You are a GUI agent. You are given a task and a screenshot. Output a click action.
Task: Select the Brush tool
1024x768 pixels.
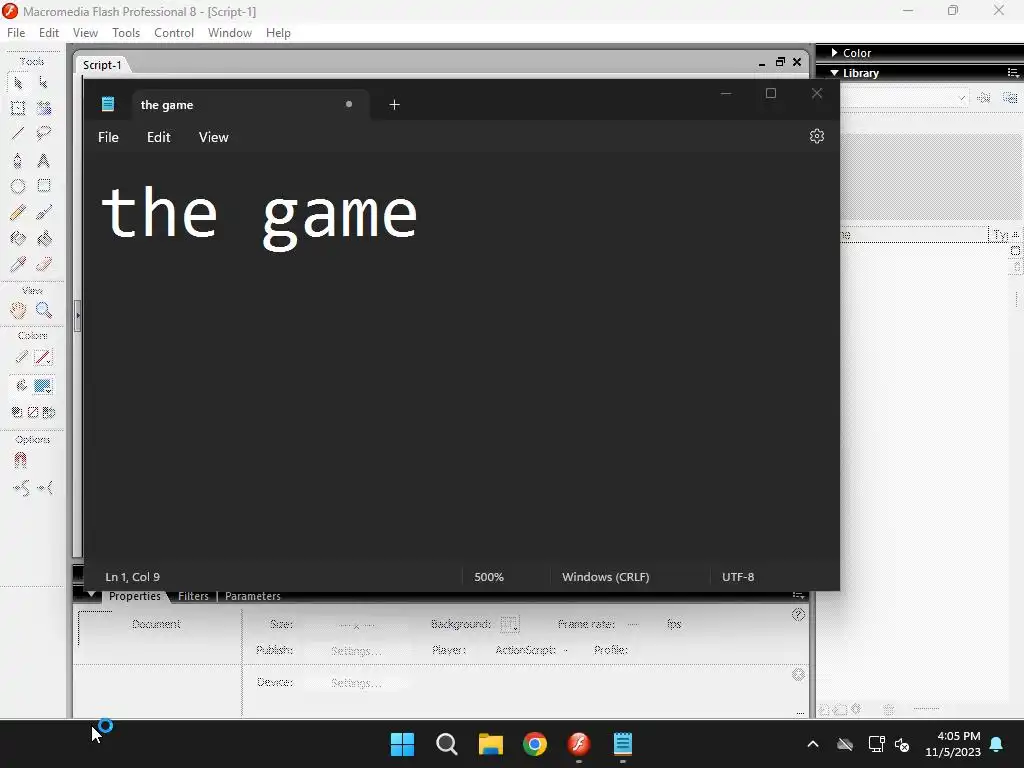44,212
